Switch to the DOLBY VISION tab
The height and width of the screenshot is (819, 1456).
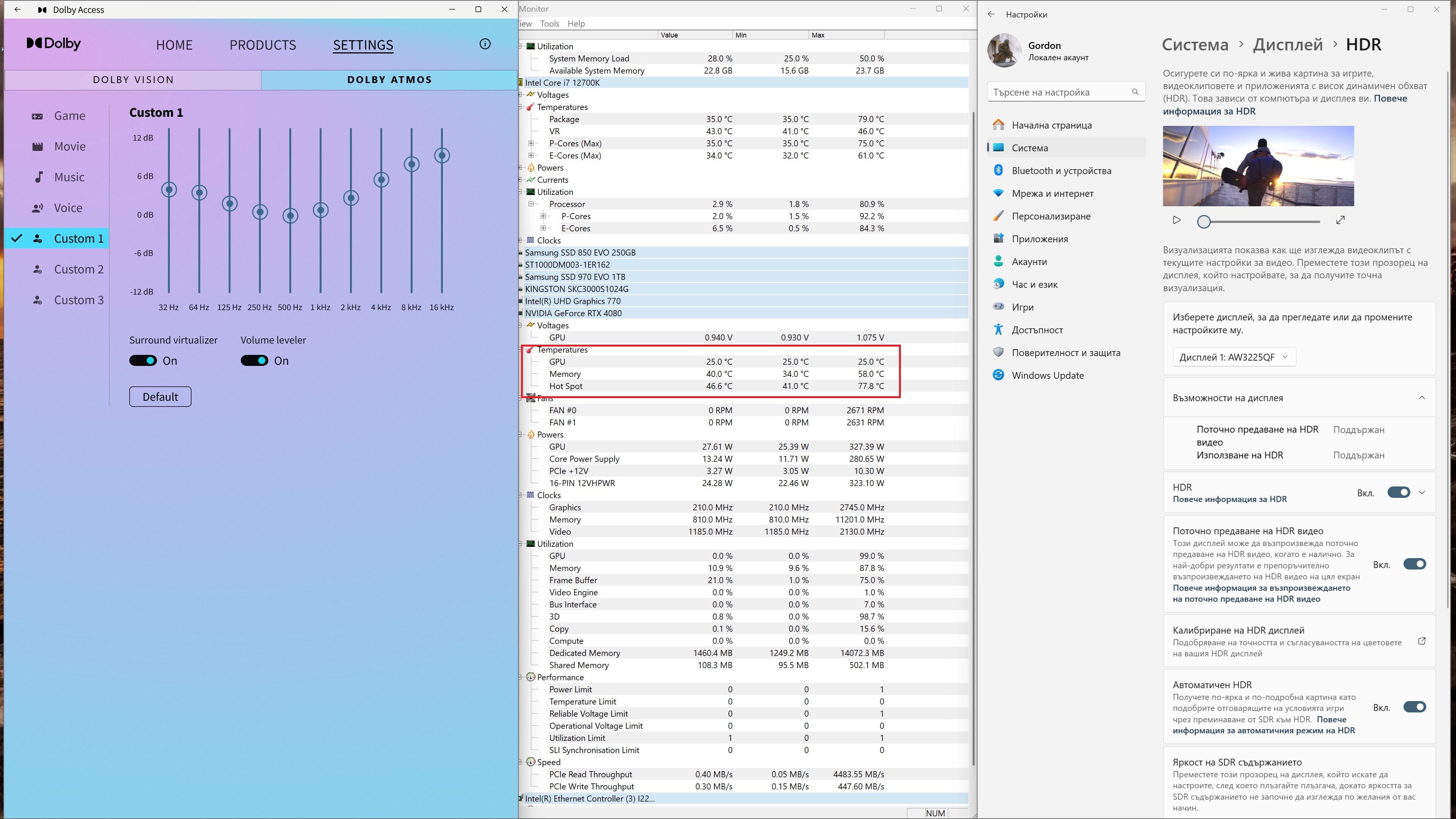[x=133, y=80]
